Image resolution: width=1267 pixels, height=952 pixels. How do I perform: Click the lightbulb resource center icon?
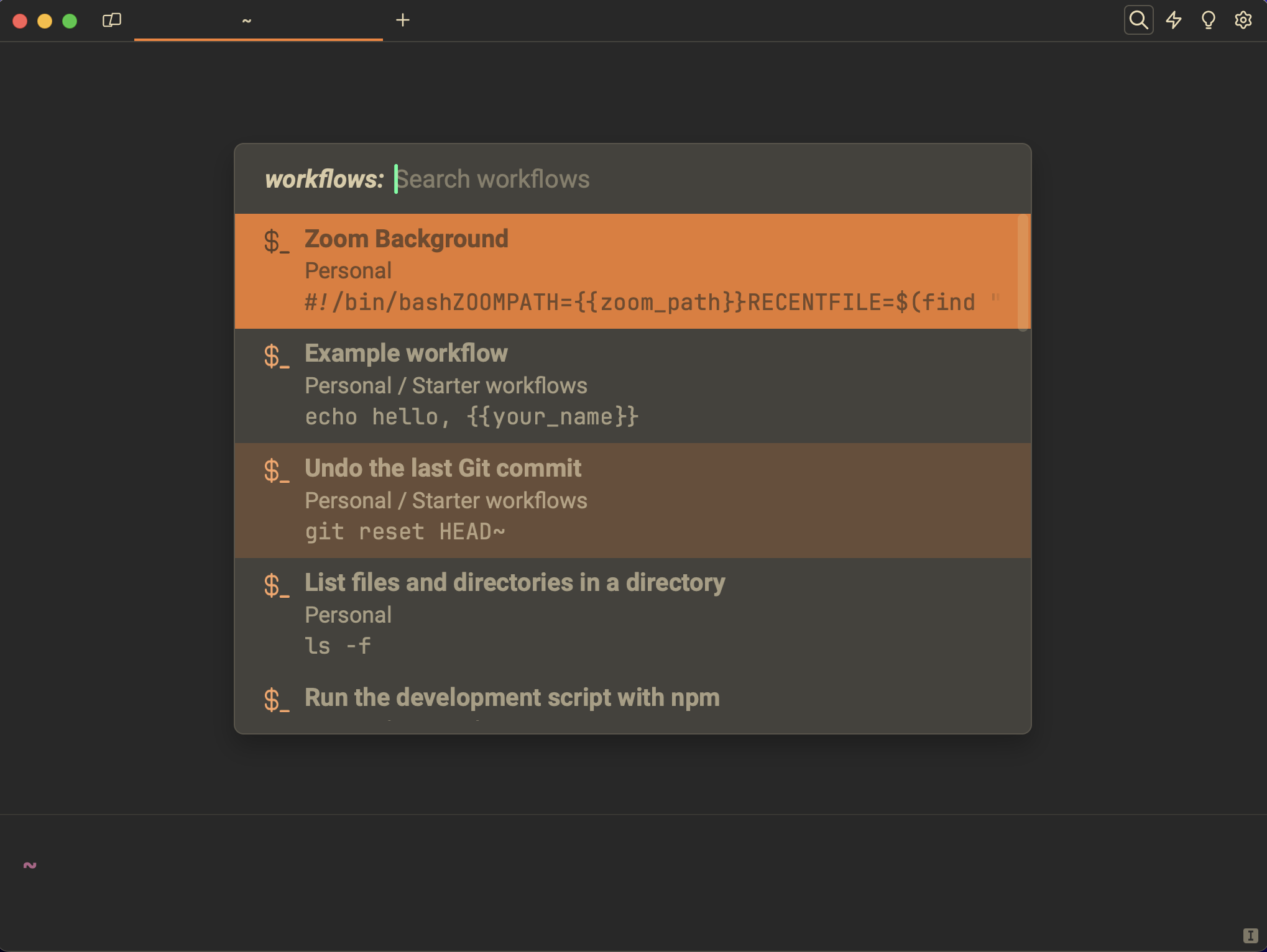(x=1208, y=21)
